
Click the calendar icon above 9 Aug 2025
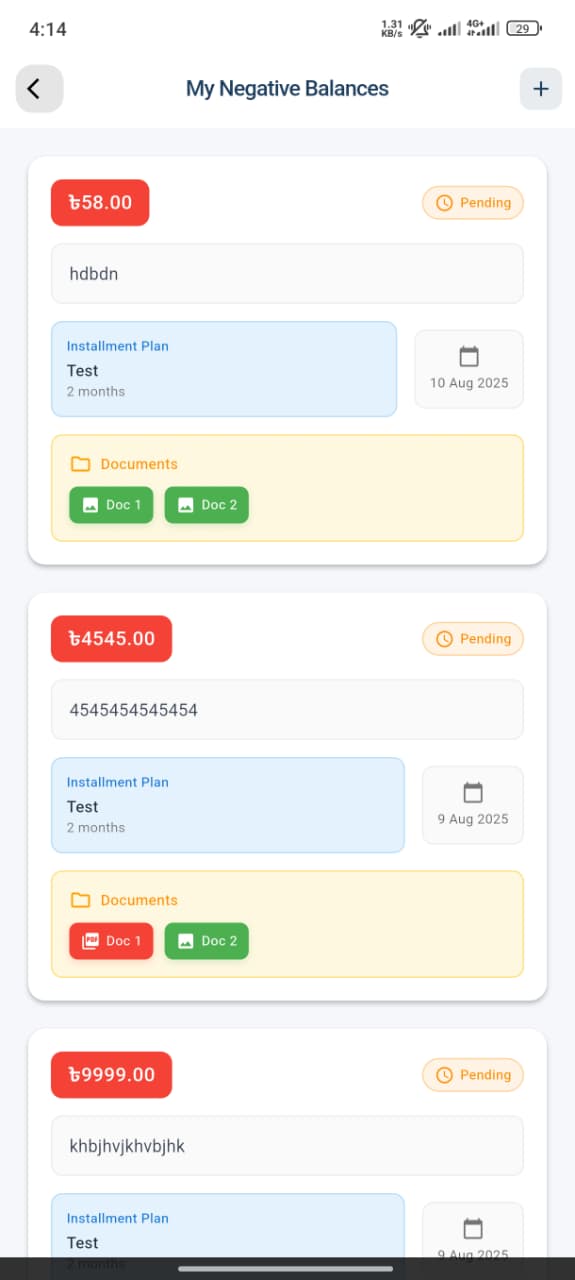click(x=473, y=792)
